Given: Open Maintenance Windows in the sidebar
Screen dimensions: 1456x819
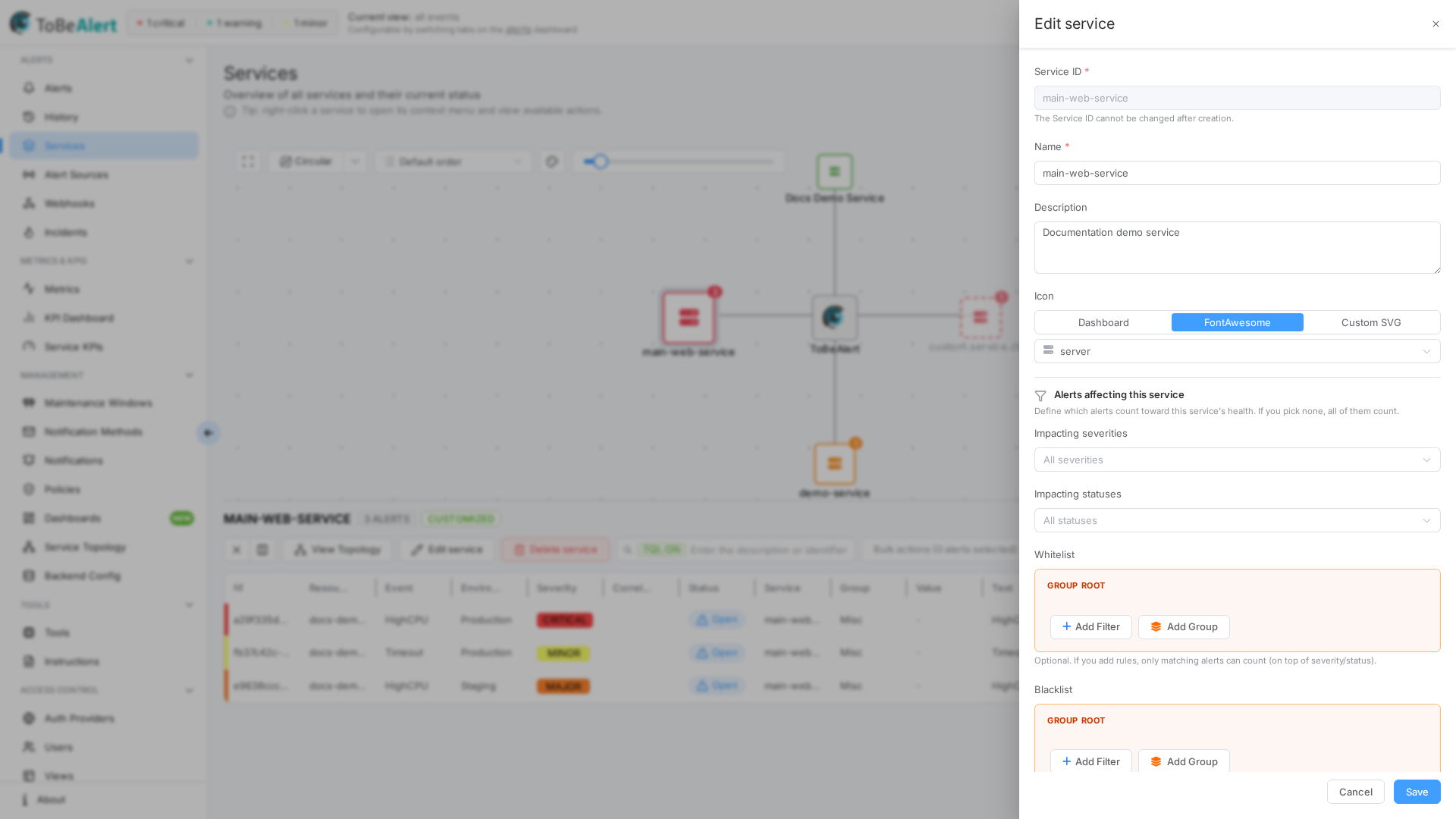Looking at the screenshot, I should (104, 403).
